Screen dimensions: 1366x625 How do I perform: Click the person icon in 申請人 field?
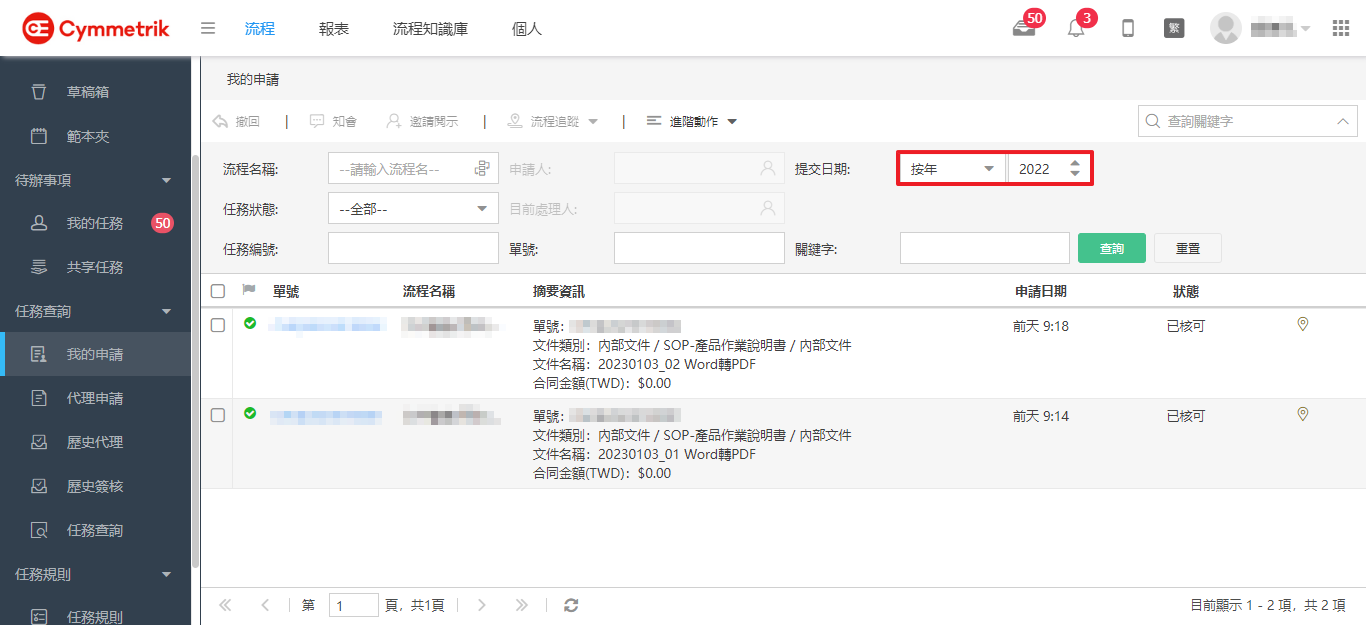pos(768,168)
